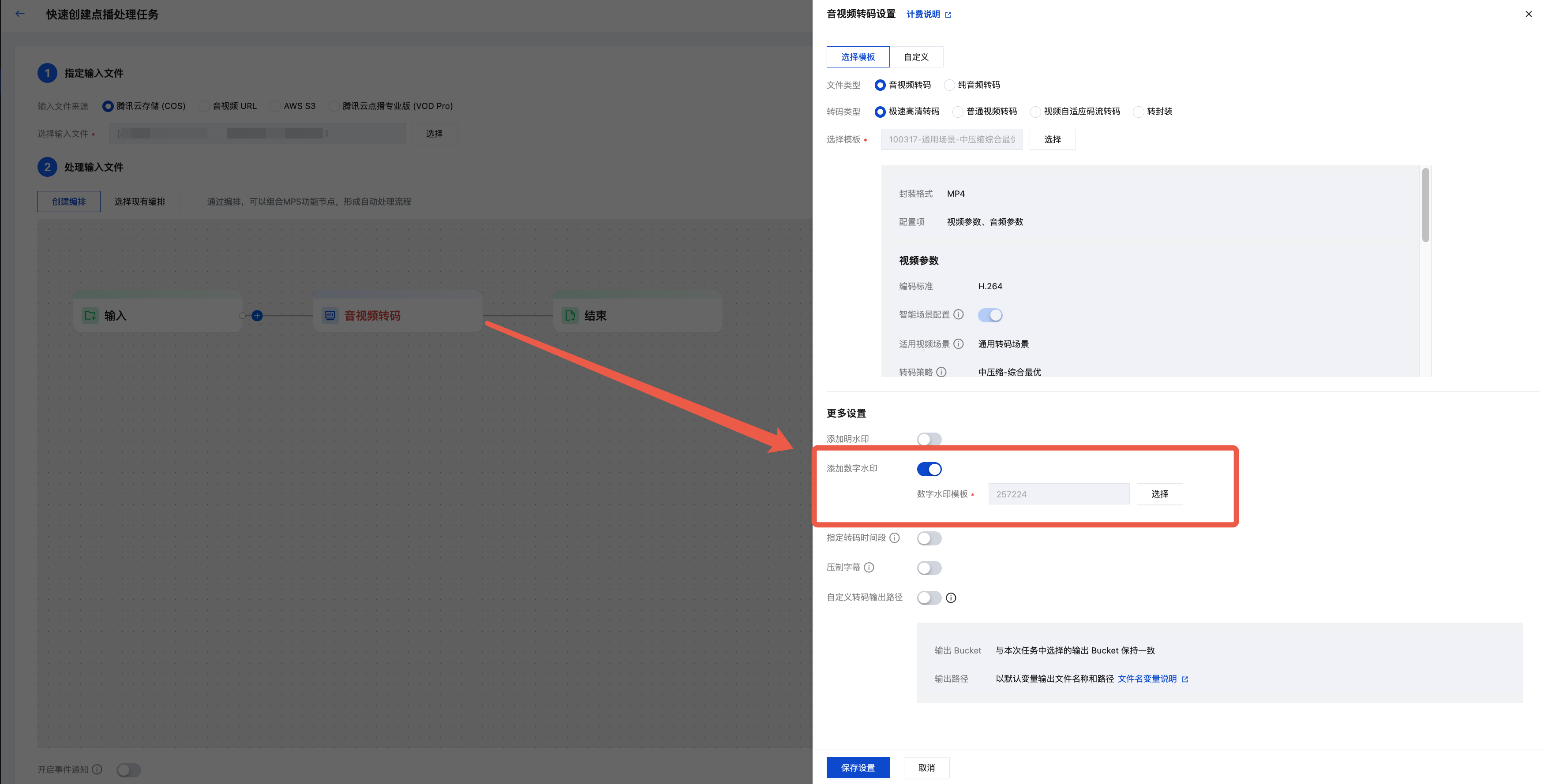
Task: Enable the 压制字幕 toggle
Action: tap(929, 568)
